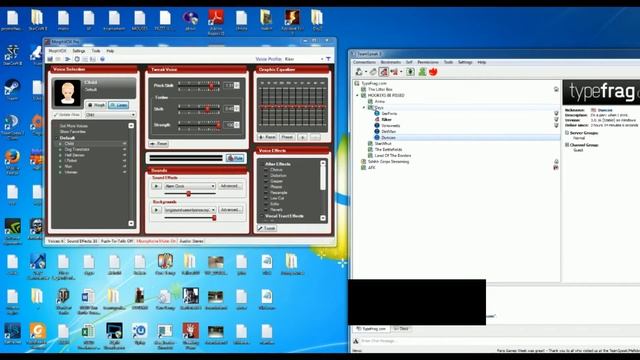
Task: Click the Pitch Shift slider handle
Action: click(x=211, y=86)
